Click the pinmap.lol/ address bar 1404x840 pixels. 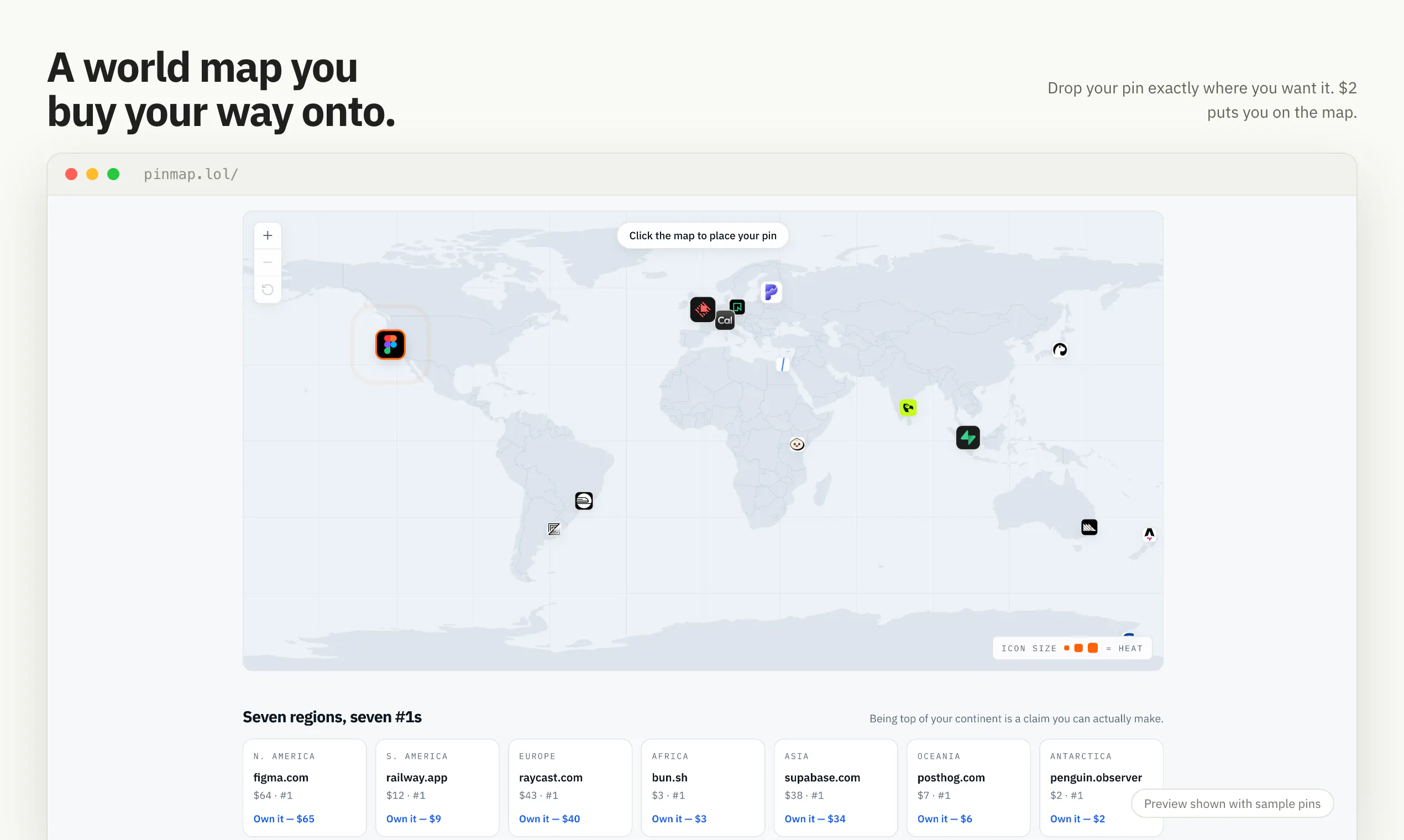[x=191, y=174]
